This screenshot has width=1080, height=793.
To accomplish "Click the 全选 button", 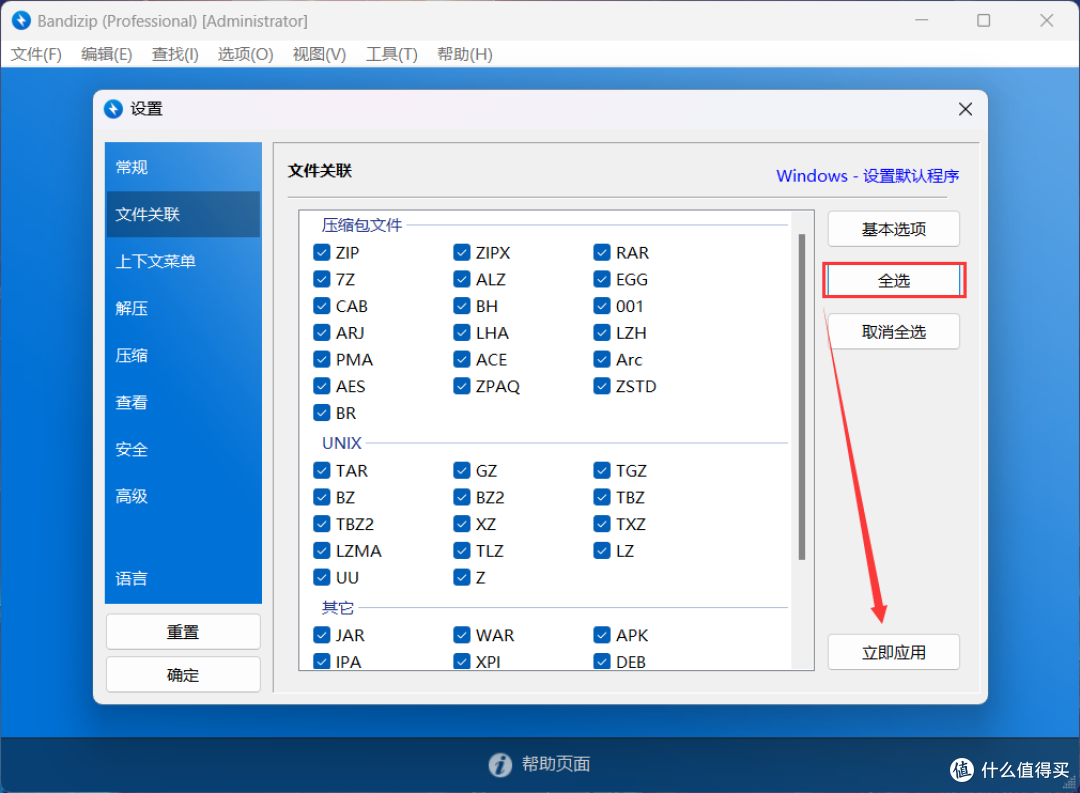I will click(x=893, y=280).
